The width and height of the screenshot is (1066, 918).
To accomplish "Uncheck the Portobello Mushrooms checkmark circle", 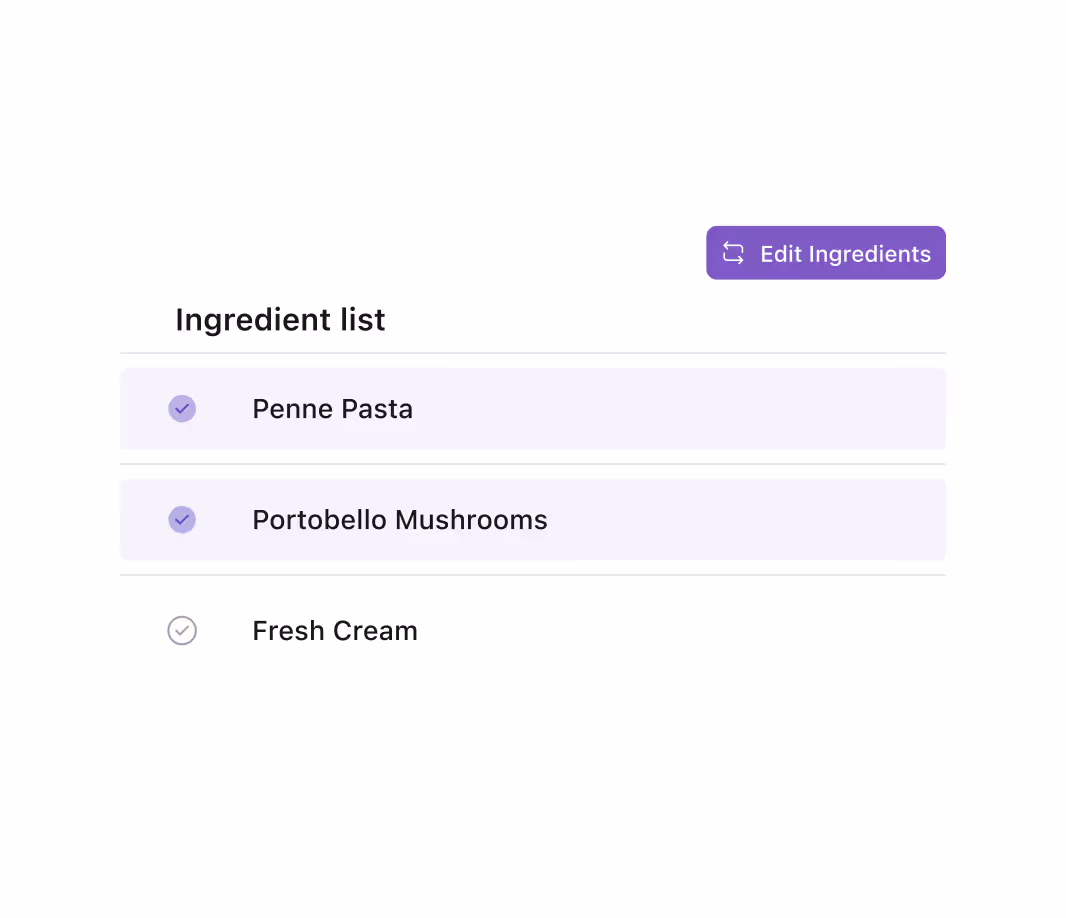I will tap(182, 520).
